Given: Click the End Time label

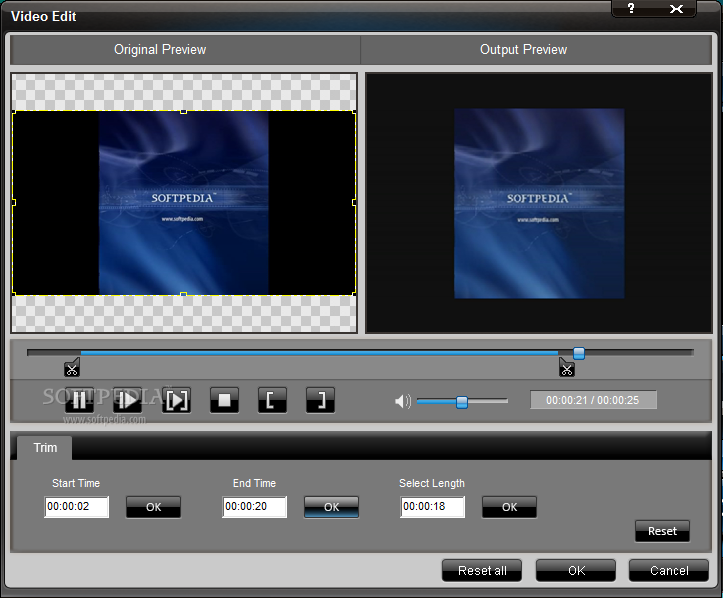Looking at the screenshot, I should (x=255, y=483).
